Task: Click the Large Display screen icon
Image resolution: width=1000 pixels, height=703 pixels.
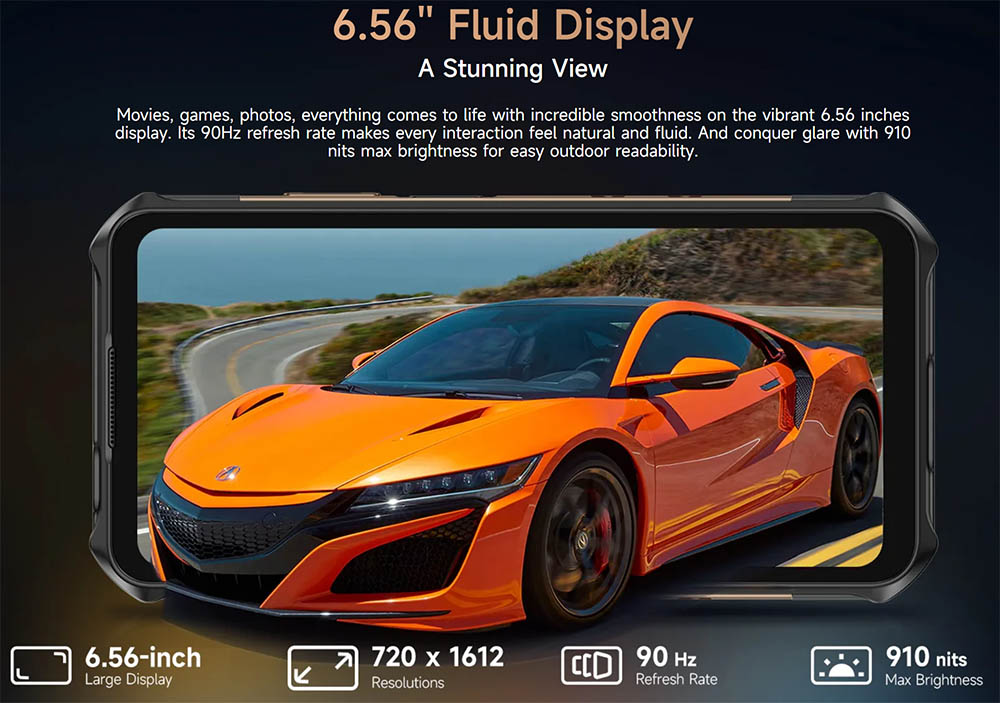Action: (41, 666)
